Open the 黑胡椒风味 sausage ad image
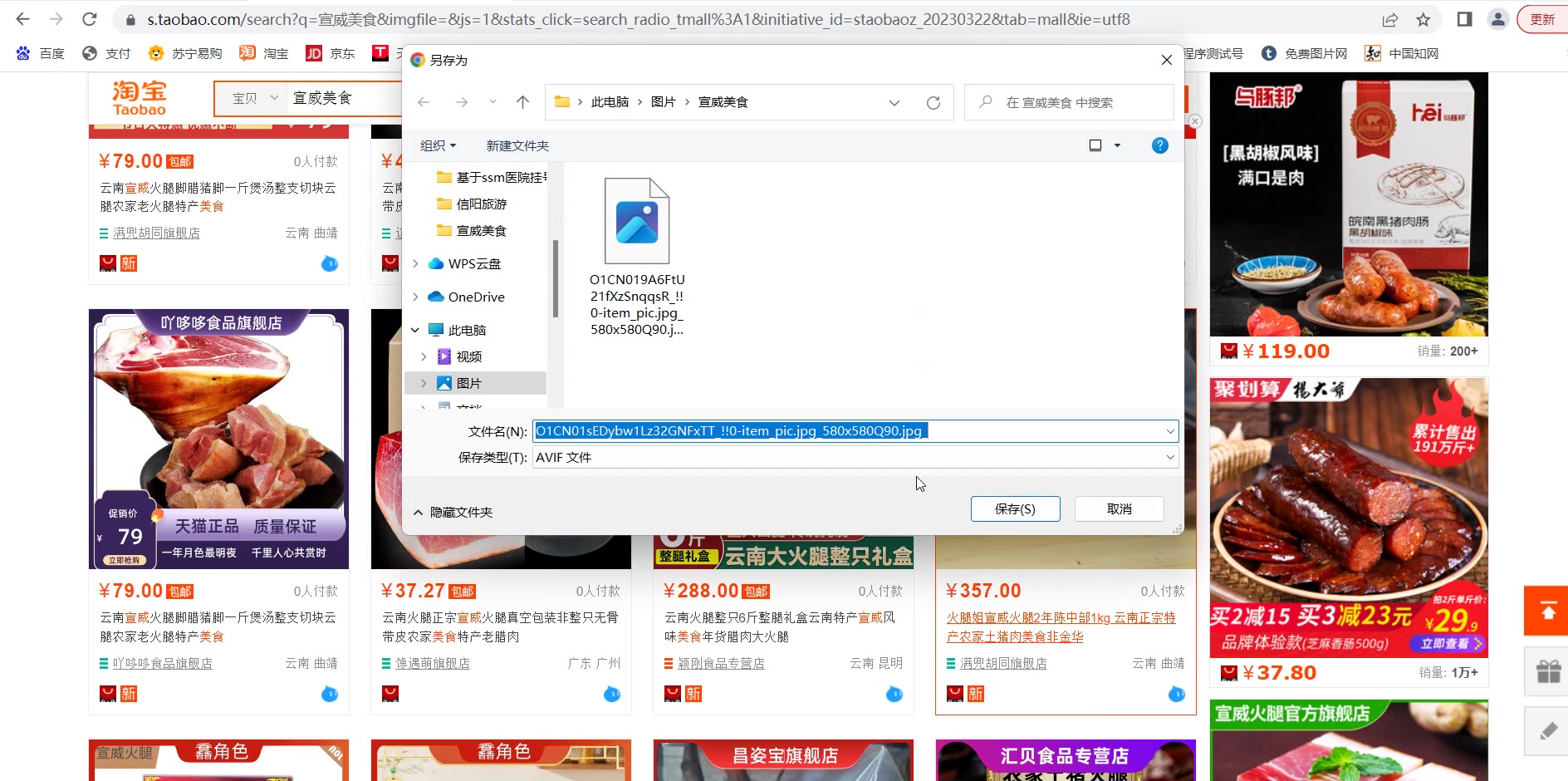Screen dimensions: 1568x781 [1349, 204]
